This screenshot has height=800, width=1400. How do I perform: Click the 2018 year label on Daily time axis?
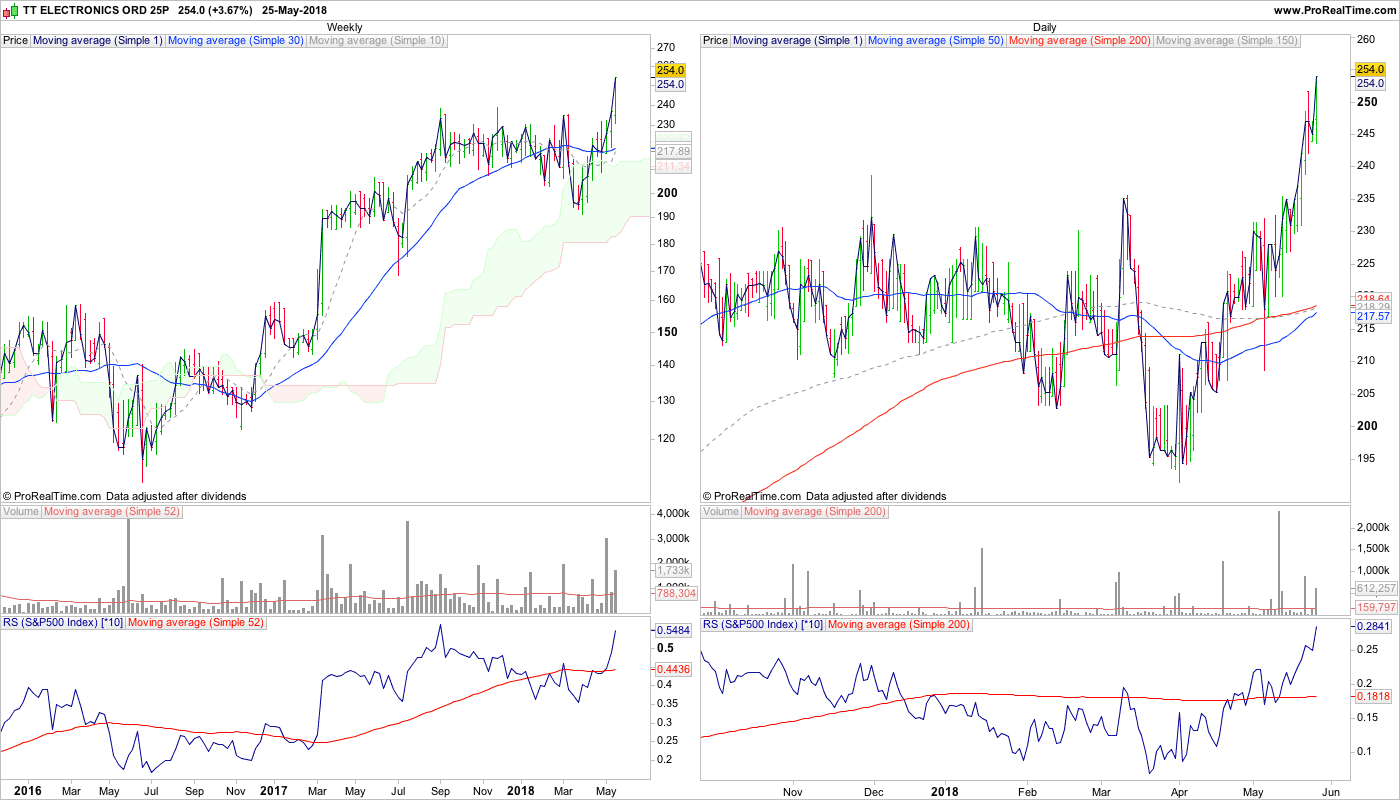[x=943, y=791]
